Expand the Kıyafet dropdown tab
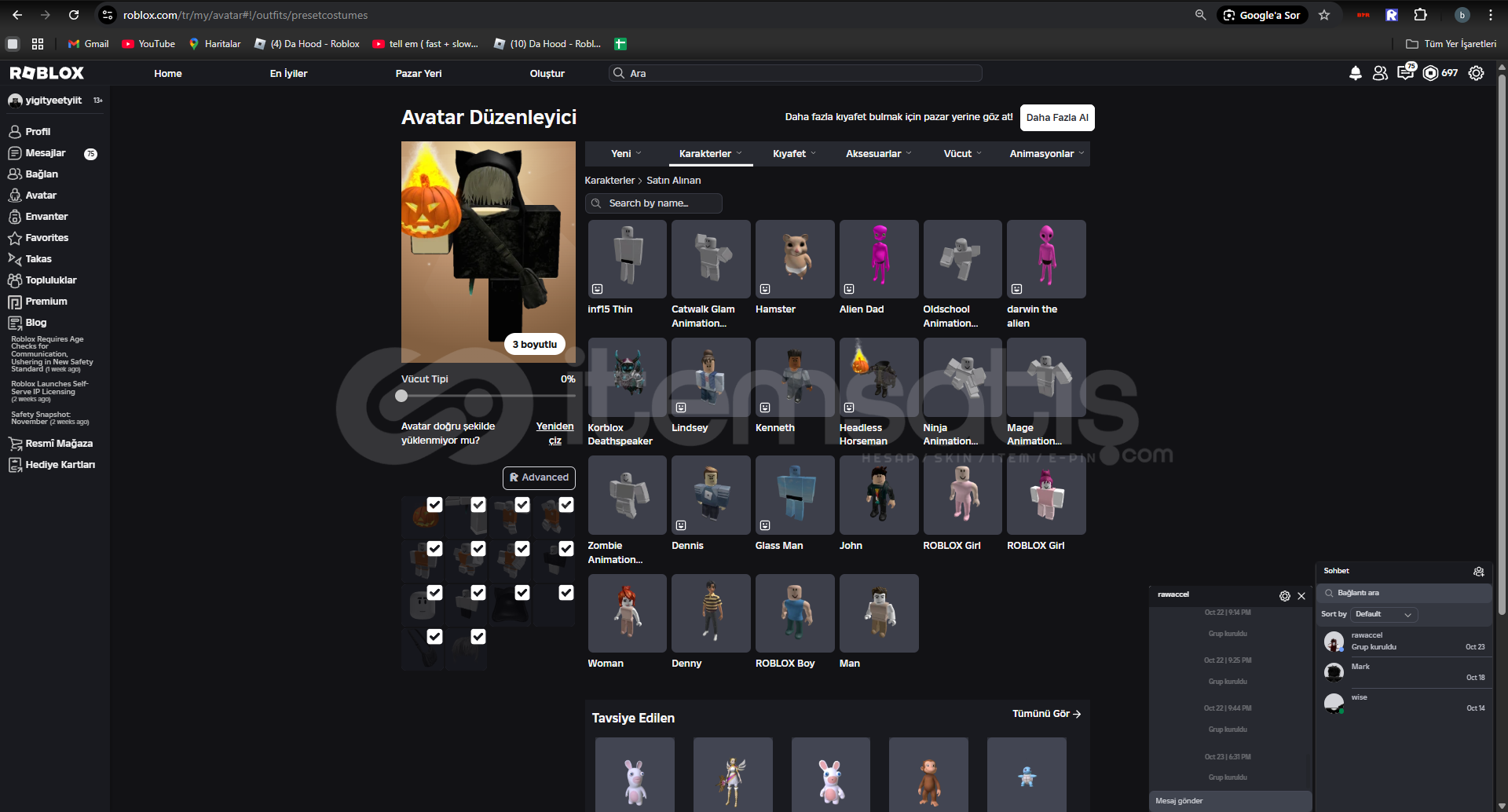The width and height of the screenshot is (1508, 812). point(794,154)
